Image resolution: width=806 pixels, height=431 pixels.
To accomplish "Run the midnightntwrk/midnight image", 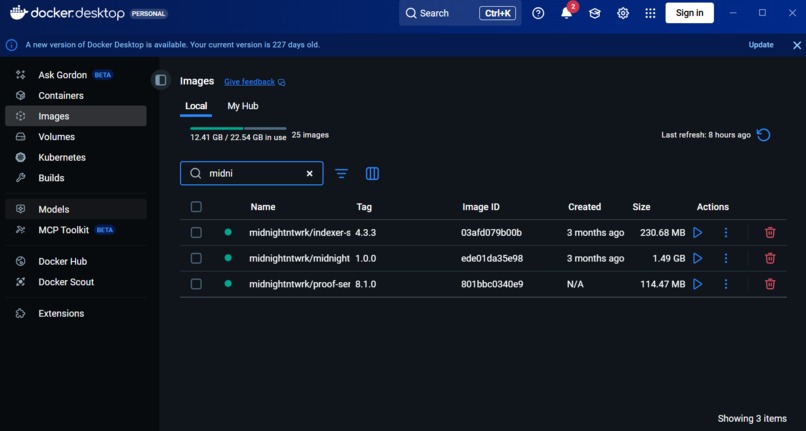I will (698, 258).
